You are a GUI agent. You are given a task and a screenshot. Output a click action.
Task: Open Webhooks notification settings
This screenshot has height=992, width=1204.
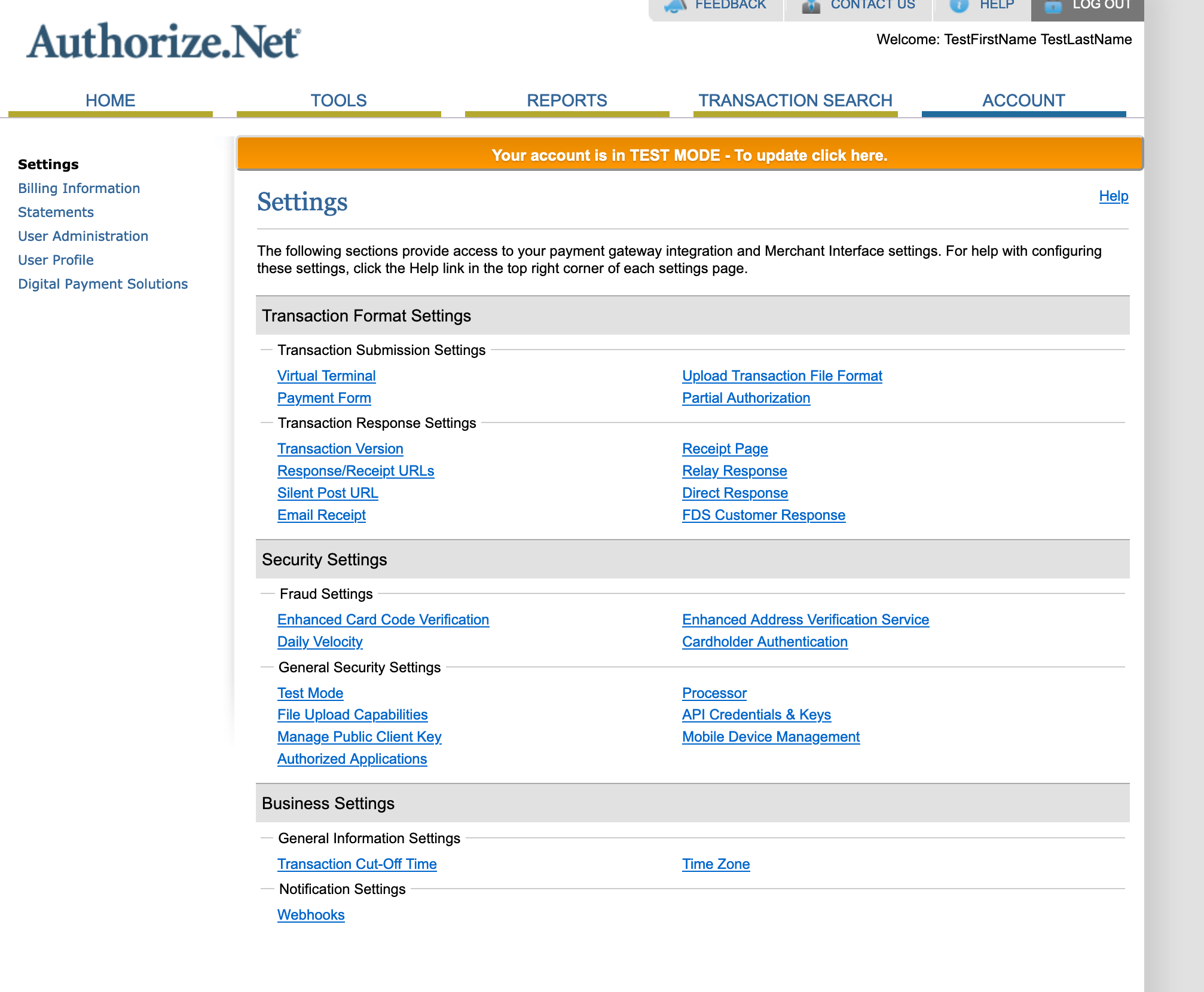tap(311, 915)
